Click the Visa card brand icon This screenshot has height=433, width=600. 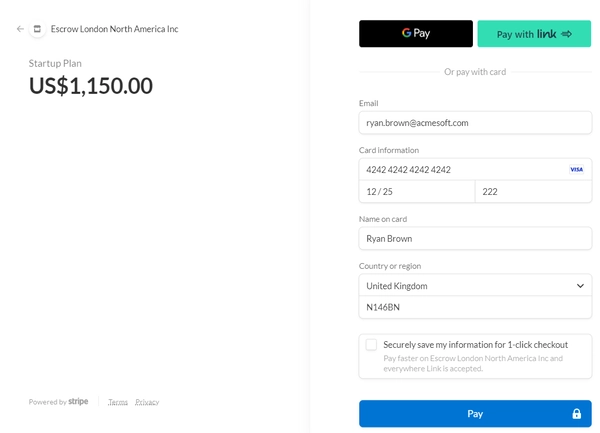[576, 169]
